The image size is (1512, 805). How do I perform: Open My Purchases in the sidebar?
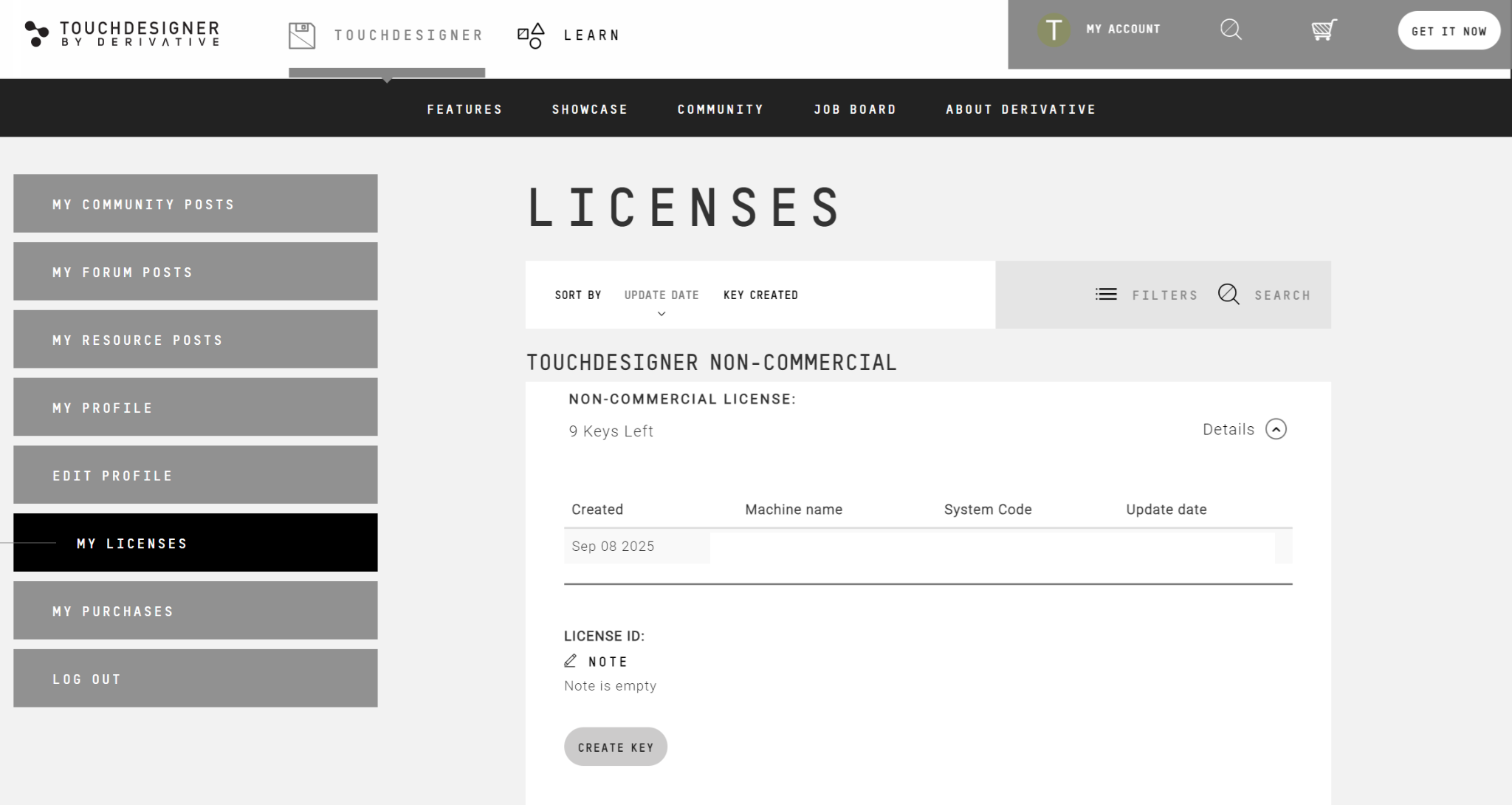coord(196,611)
